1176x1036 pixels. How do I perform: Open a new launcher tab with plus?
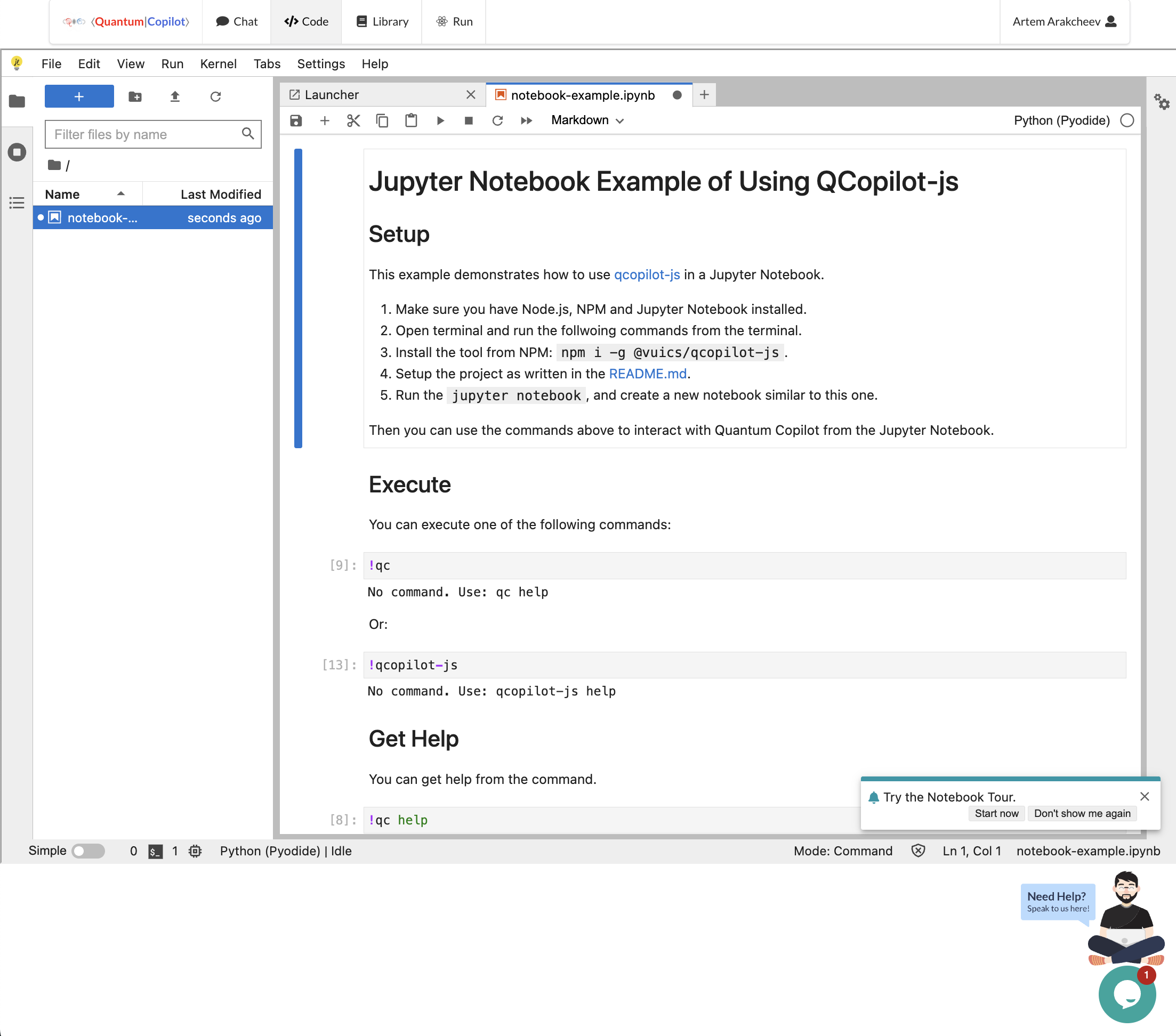click(704, 95)
